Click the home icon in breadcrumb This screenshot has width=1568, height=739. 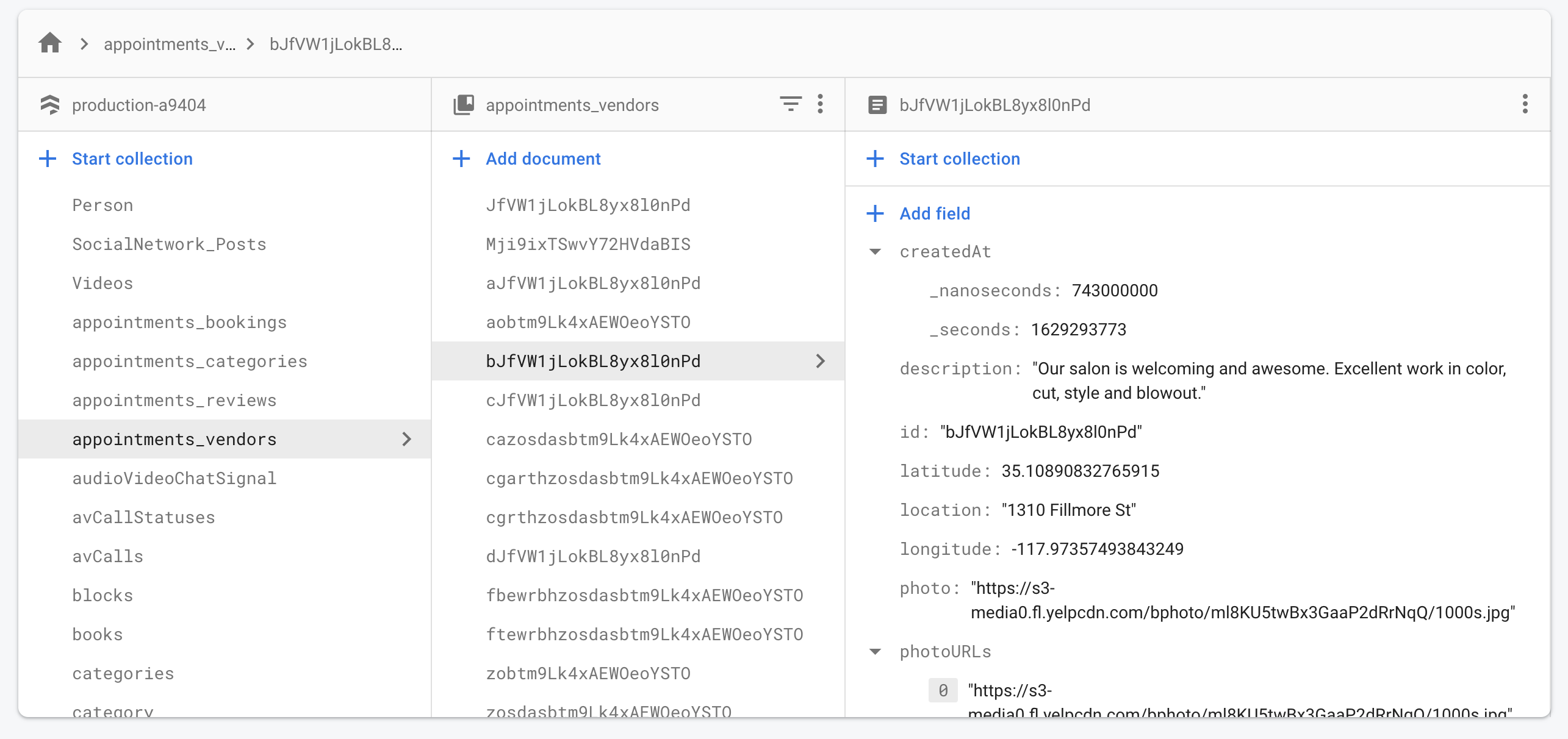click(50, 44)
